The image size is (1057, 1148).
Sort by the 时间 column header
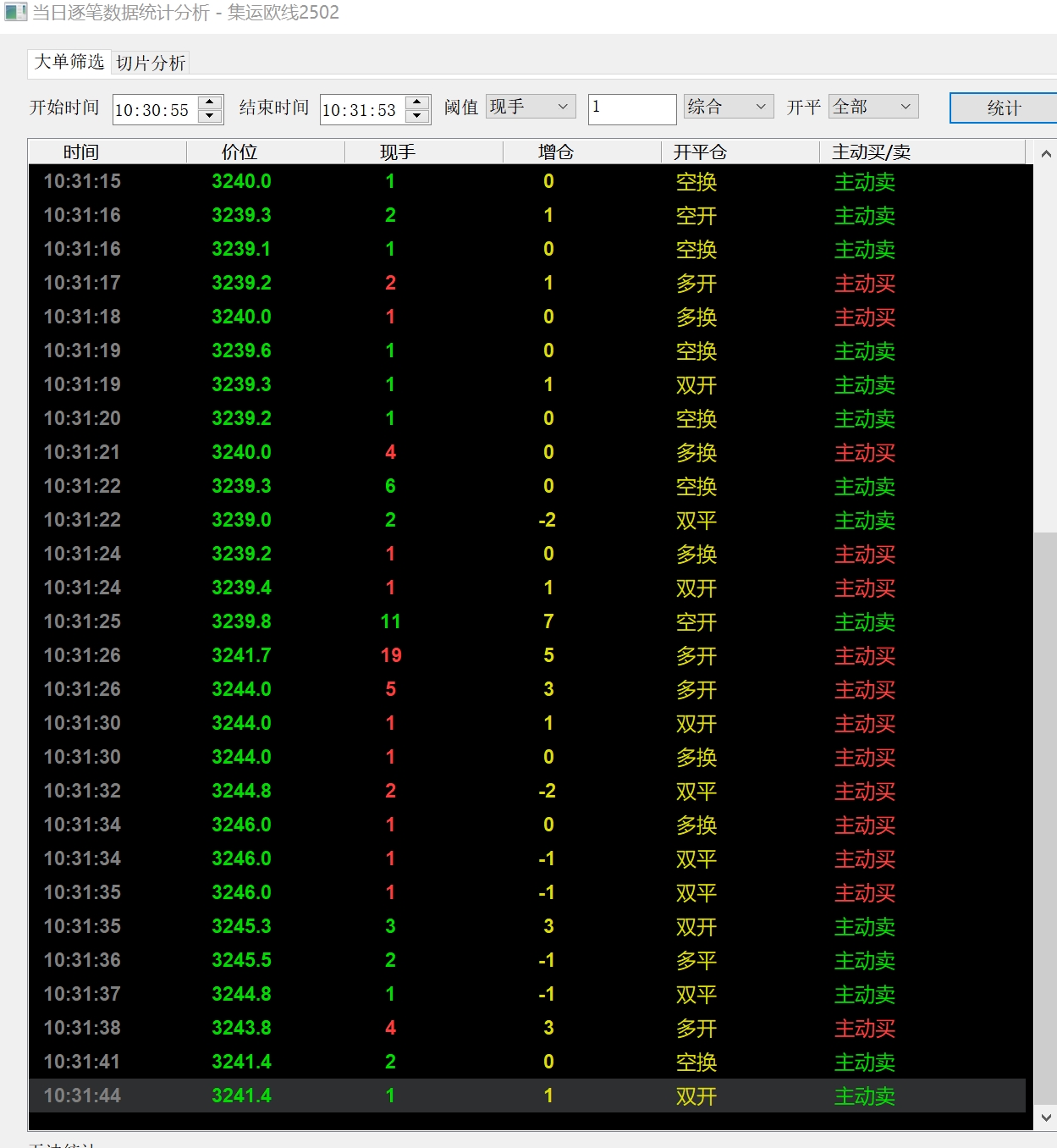(x=107, y=152)
